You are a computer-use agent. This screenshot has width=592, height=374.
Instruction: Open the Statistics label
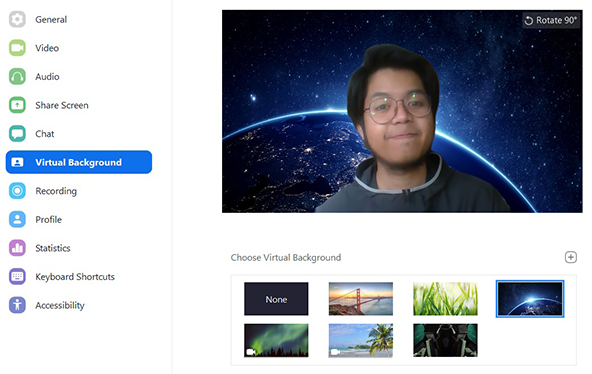click(53, 248)
